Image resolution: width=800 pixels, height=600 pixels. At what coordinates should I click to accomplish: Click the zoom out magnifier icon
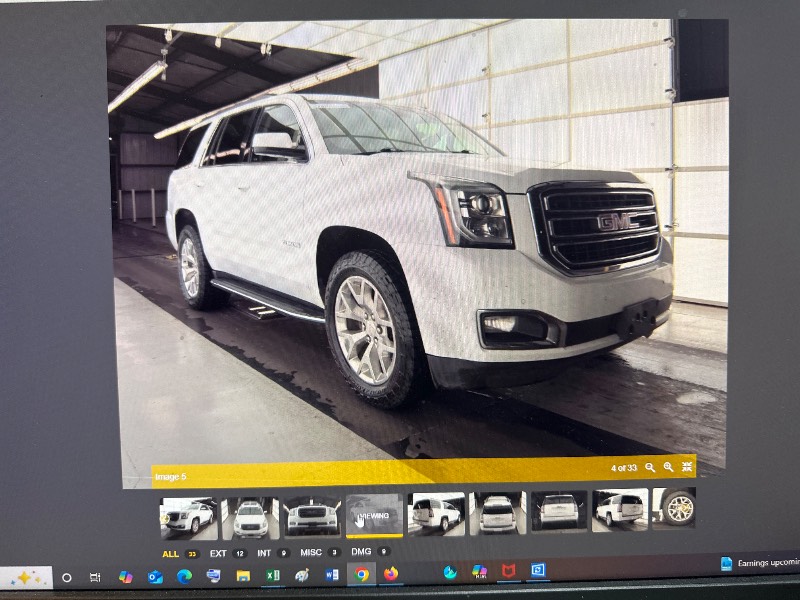pos(650,467)
